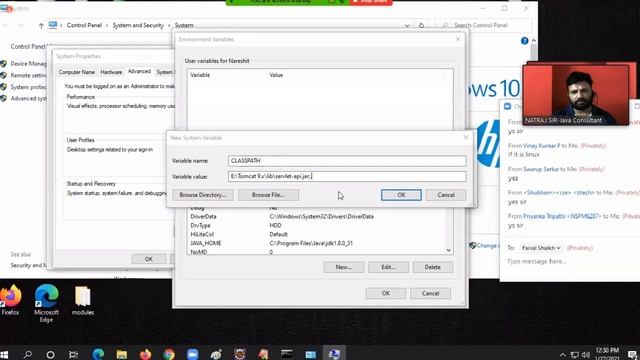The height and width of the screenshot is (360, 640).
Task: Expand the address bar history dropdown
Action: [x=407, y=26]
